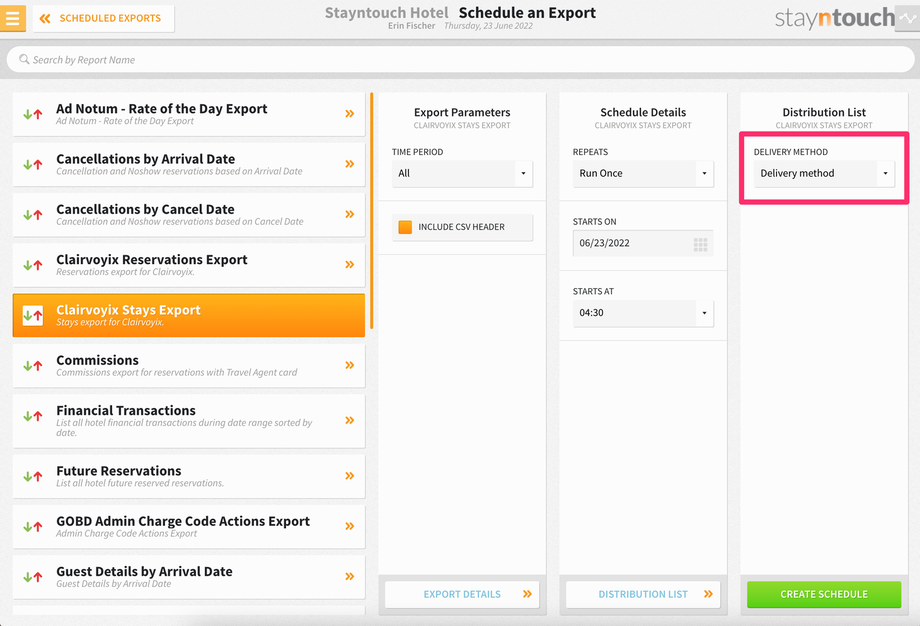Click the search magnifier icon
The height and width of the screenshot is (626, 920).
click(24, 59)
